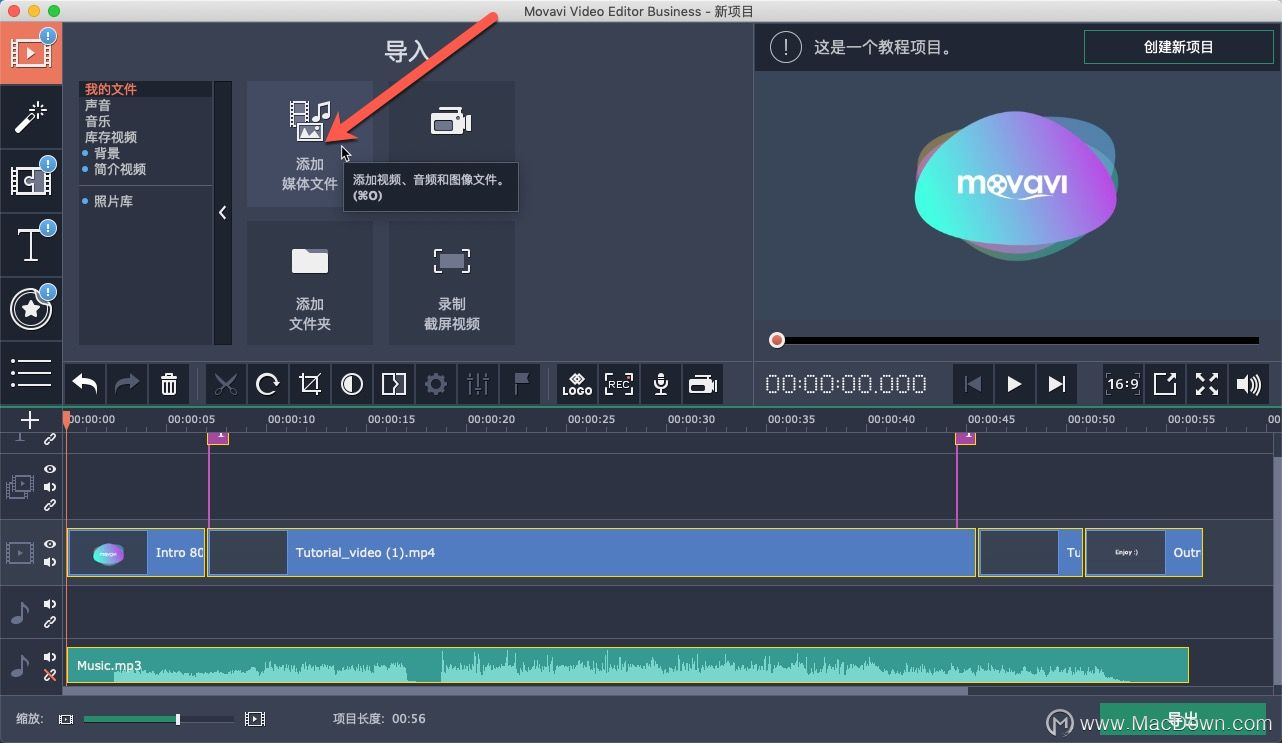The width and height of the screenshot is (1282, 743).
Task: Select the Intro clip on the timeline
Action: coord(136,552)
